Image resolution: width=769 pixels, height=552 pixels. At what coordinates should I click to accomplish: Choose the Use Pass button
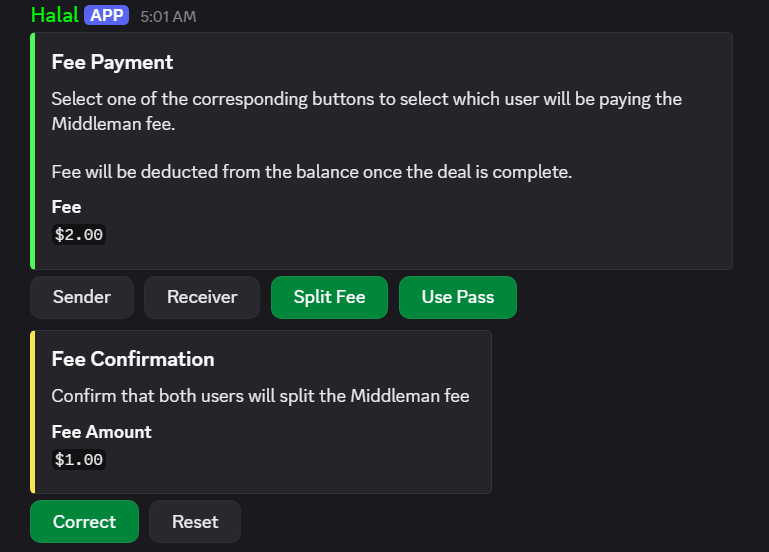457,297
